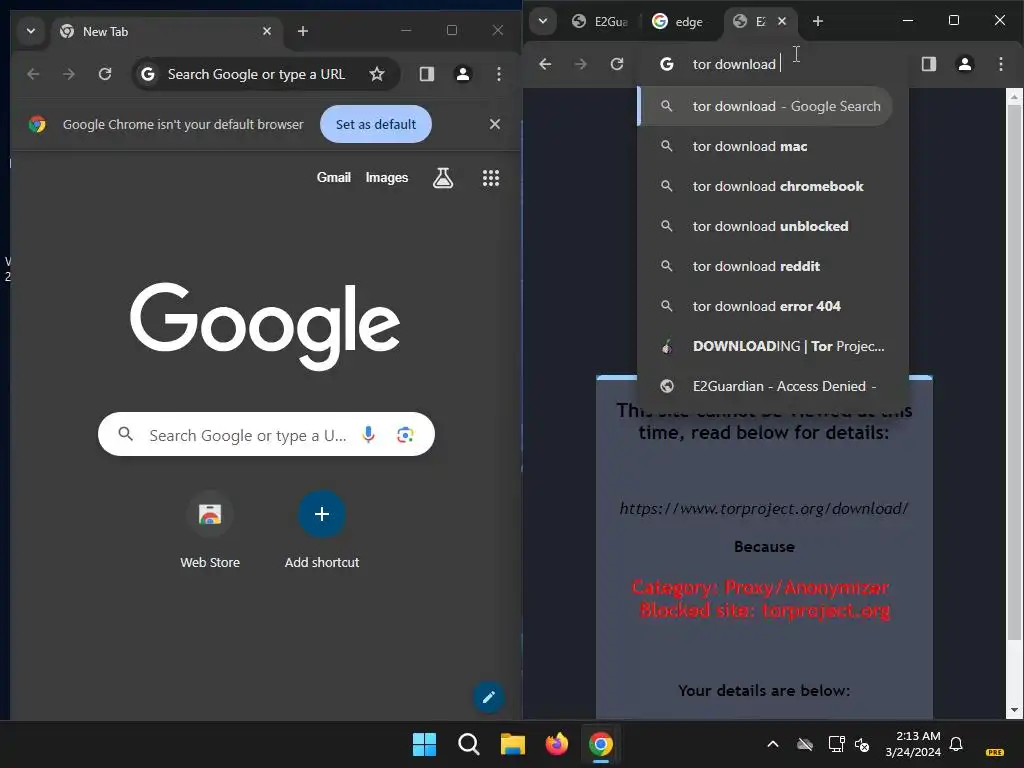Select the New Tab tab in left window
Image resolution: width=1024 pixels, height=768 pixels.
165,31
